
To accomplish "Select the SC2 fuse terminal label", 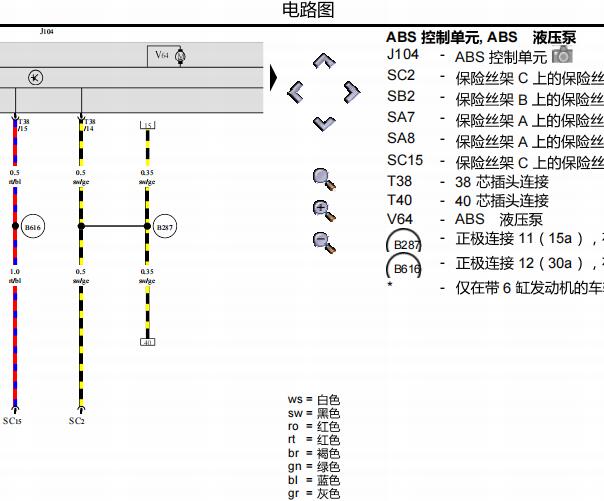I will (77, 421).
